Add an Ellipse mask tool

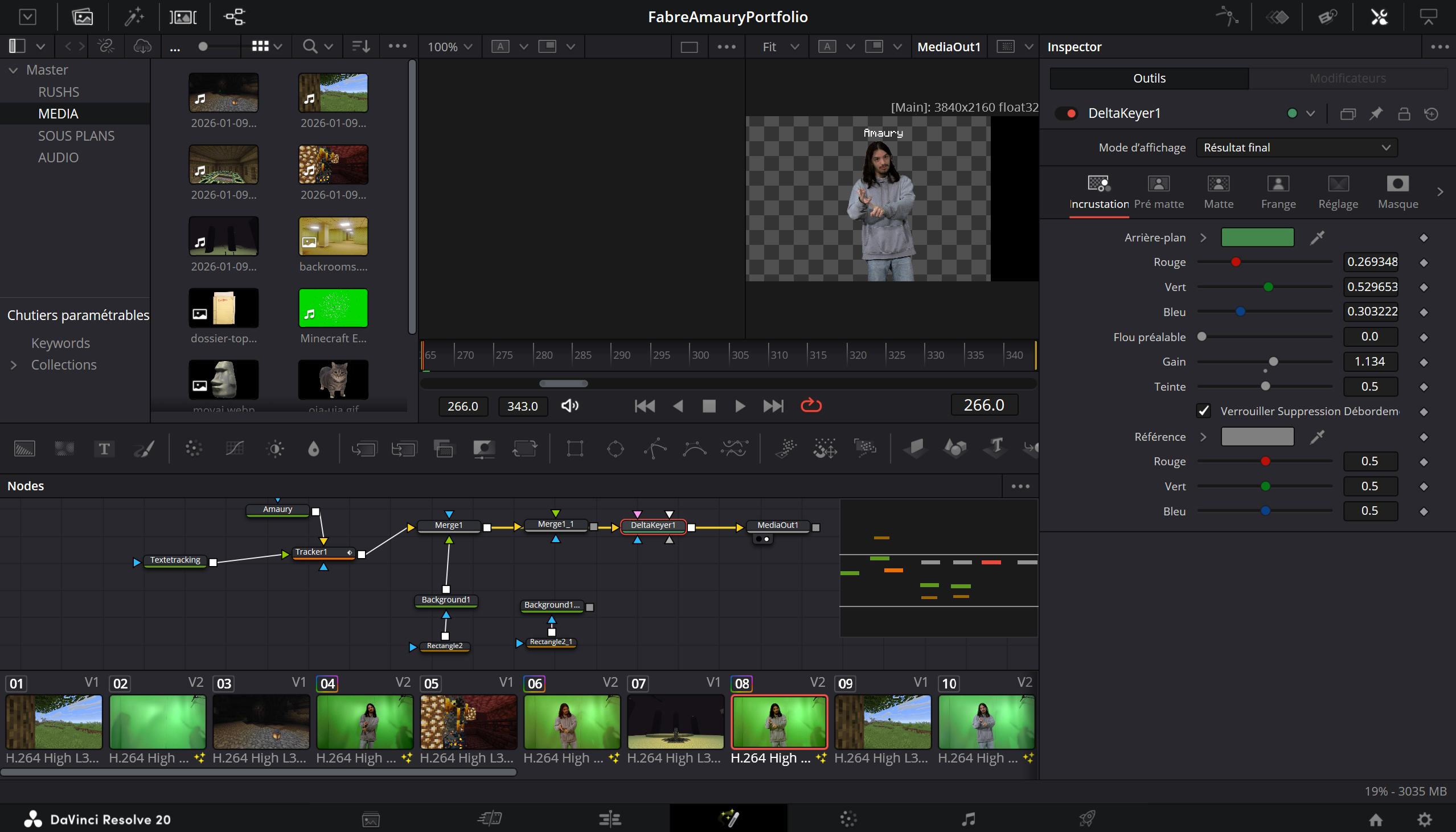coord(615,449)
